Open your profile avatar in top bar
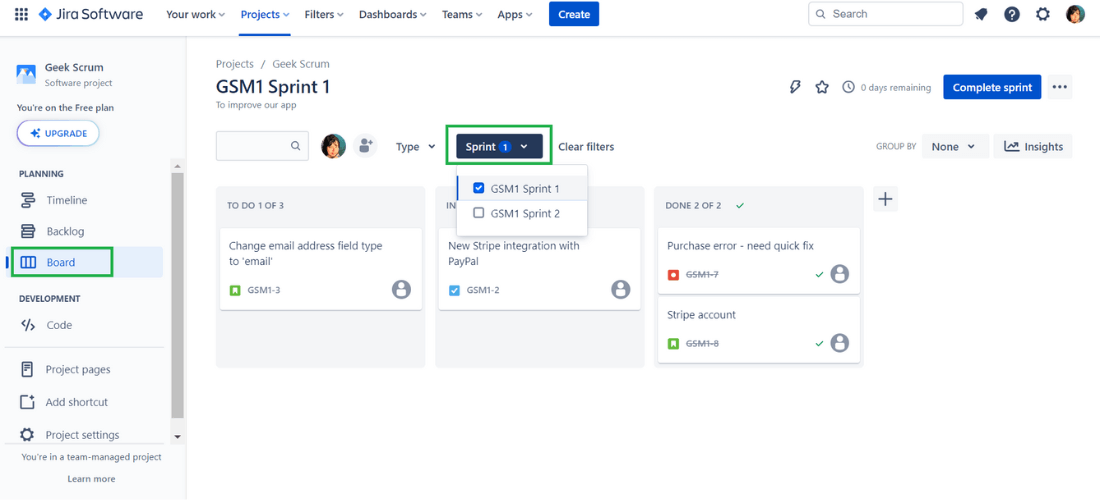This screenshot has height=500, width=1100. (x=1075, y=14)
